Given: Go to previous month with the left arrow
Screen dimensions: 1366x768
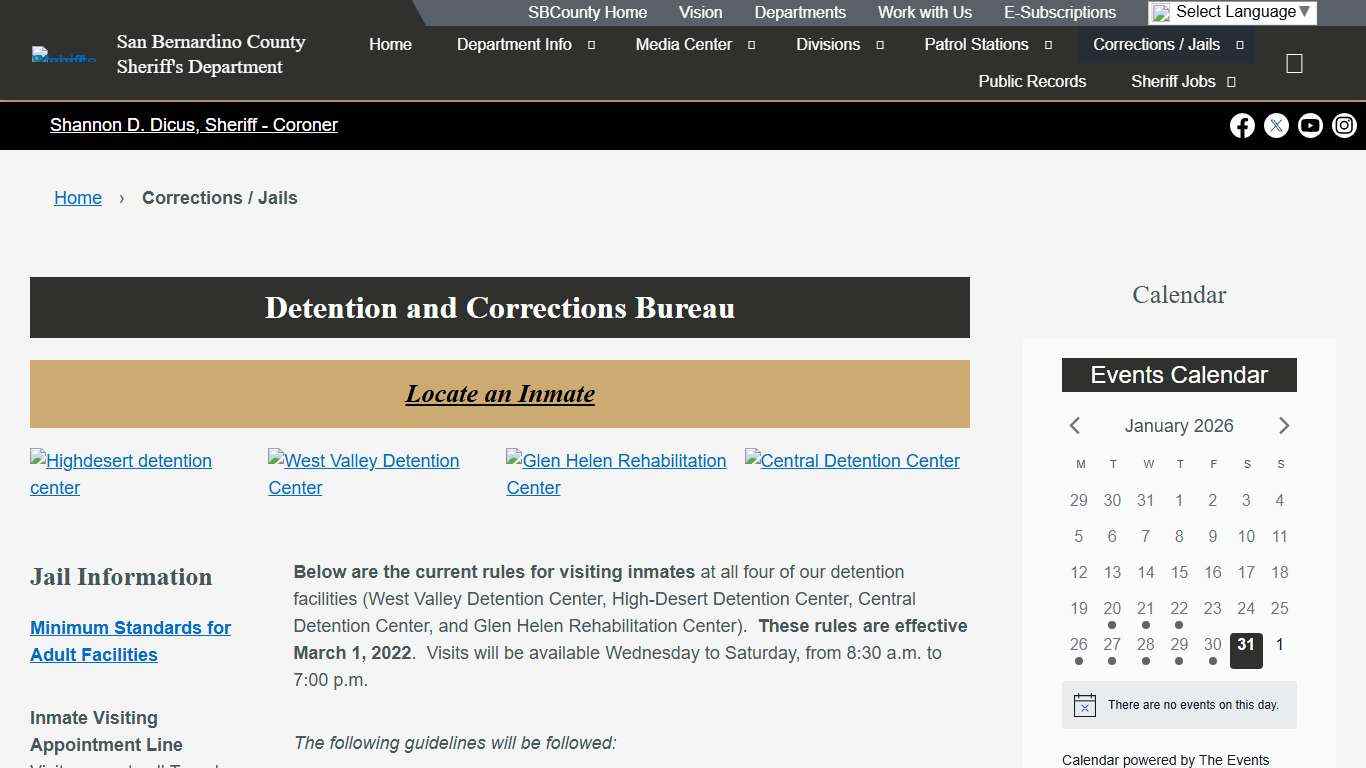Looking at the screenshot, I should coord(1074,425).
